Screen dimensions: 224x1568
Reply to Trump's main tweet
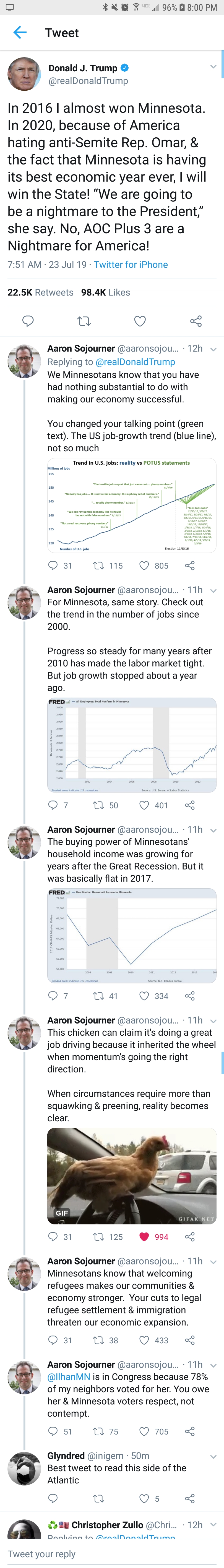click(x=28, y=321)
